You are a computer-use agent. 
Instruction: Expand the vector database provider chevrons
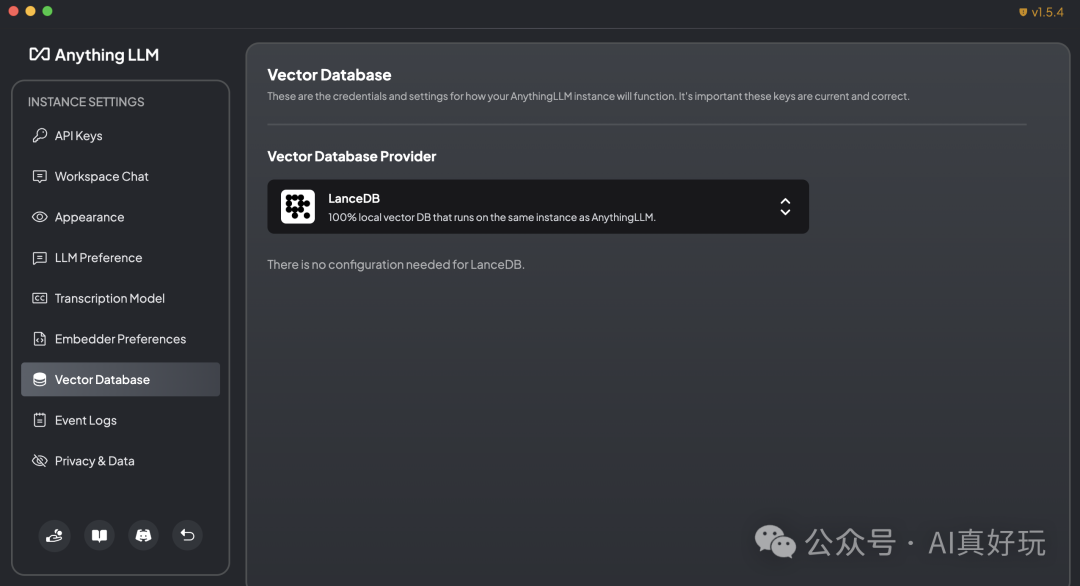785,207
